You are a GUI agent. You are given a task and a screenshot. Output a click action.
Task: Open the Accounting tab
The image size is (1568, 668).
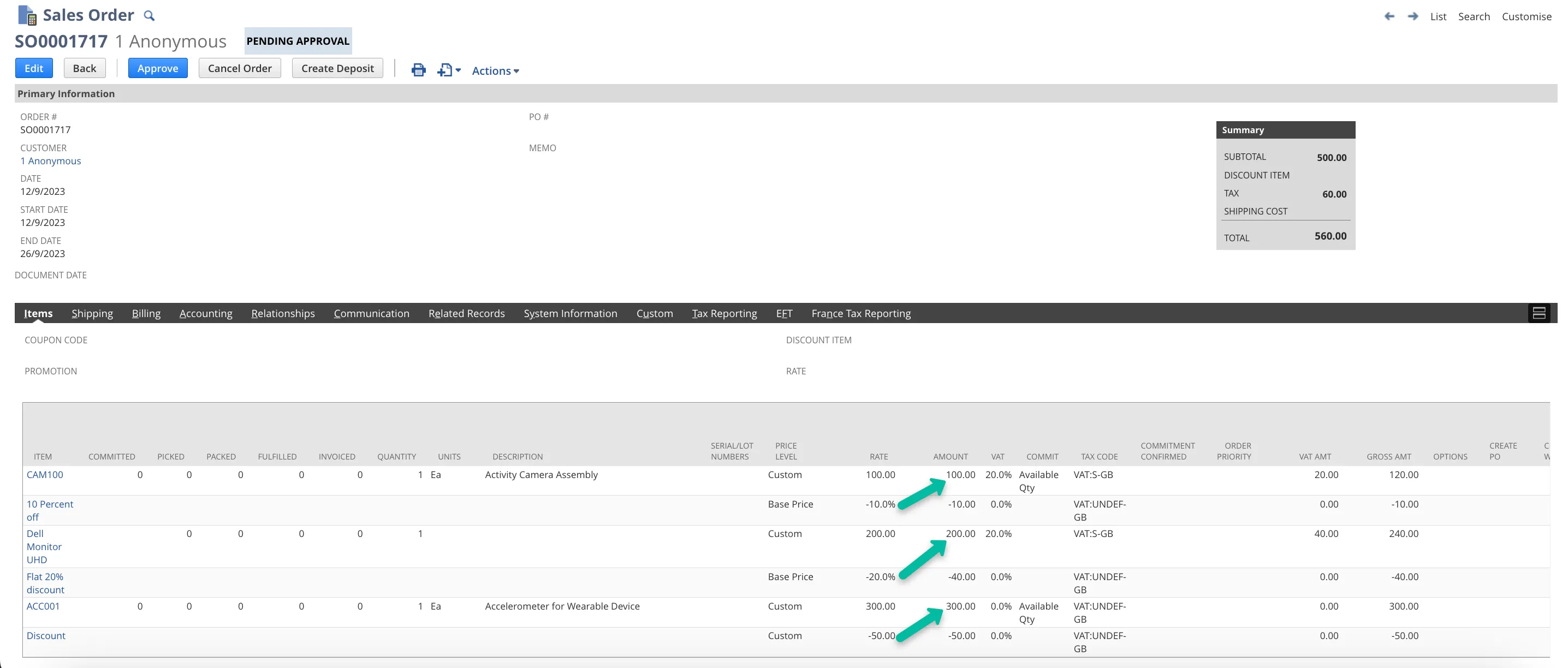click(206, 313)
